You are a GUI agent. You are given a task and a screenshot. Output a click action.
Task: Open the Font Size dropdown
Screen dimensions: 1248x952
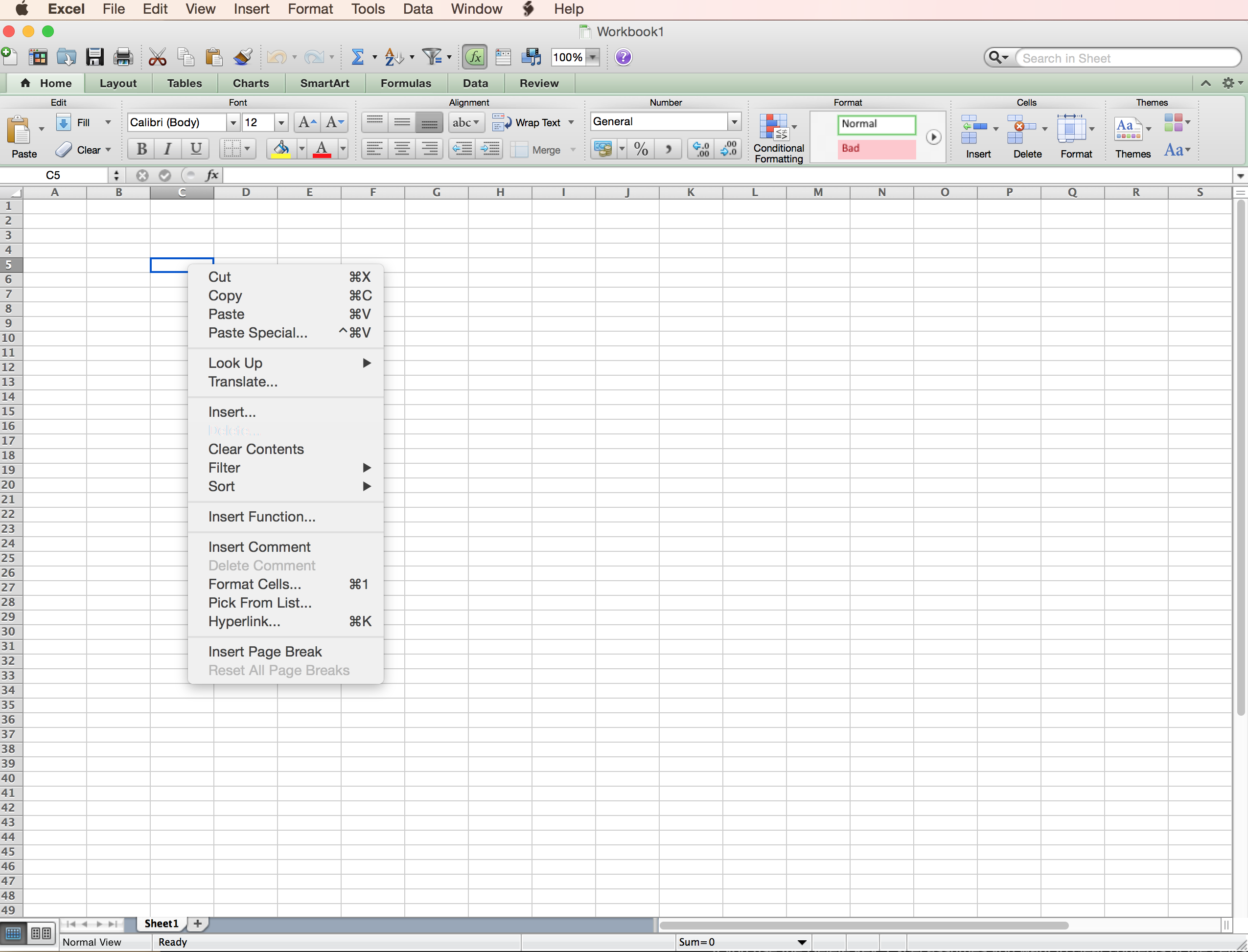point(282,122)
